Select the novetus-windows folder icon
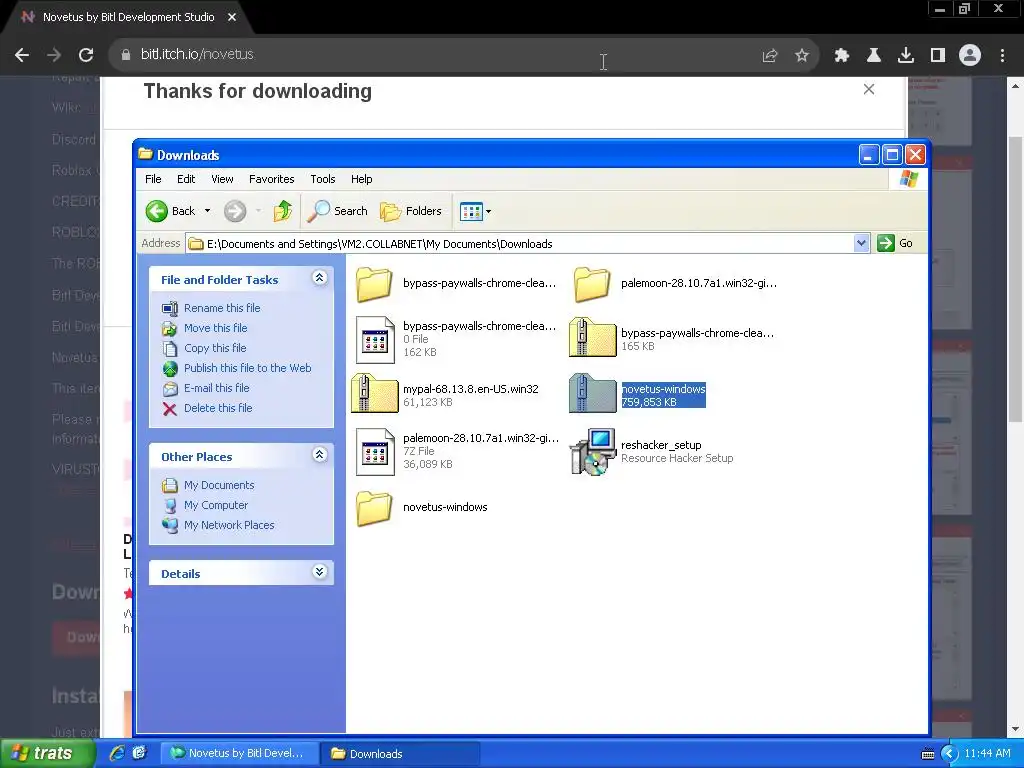 click(x=374, y=509)
